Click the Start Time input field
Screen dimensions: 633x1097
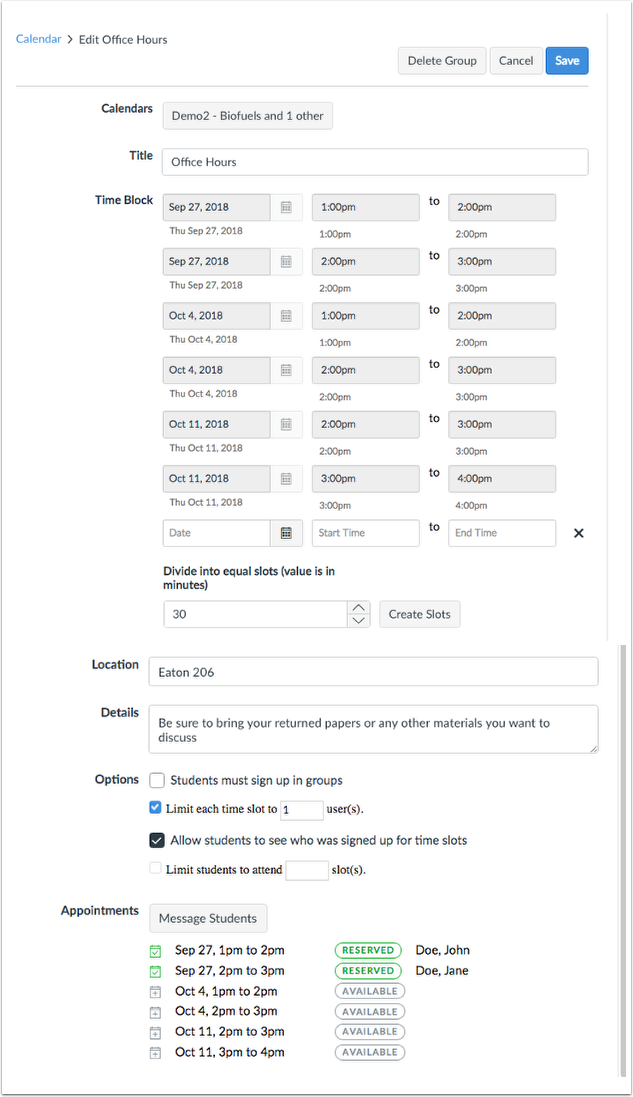point(366,533)
